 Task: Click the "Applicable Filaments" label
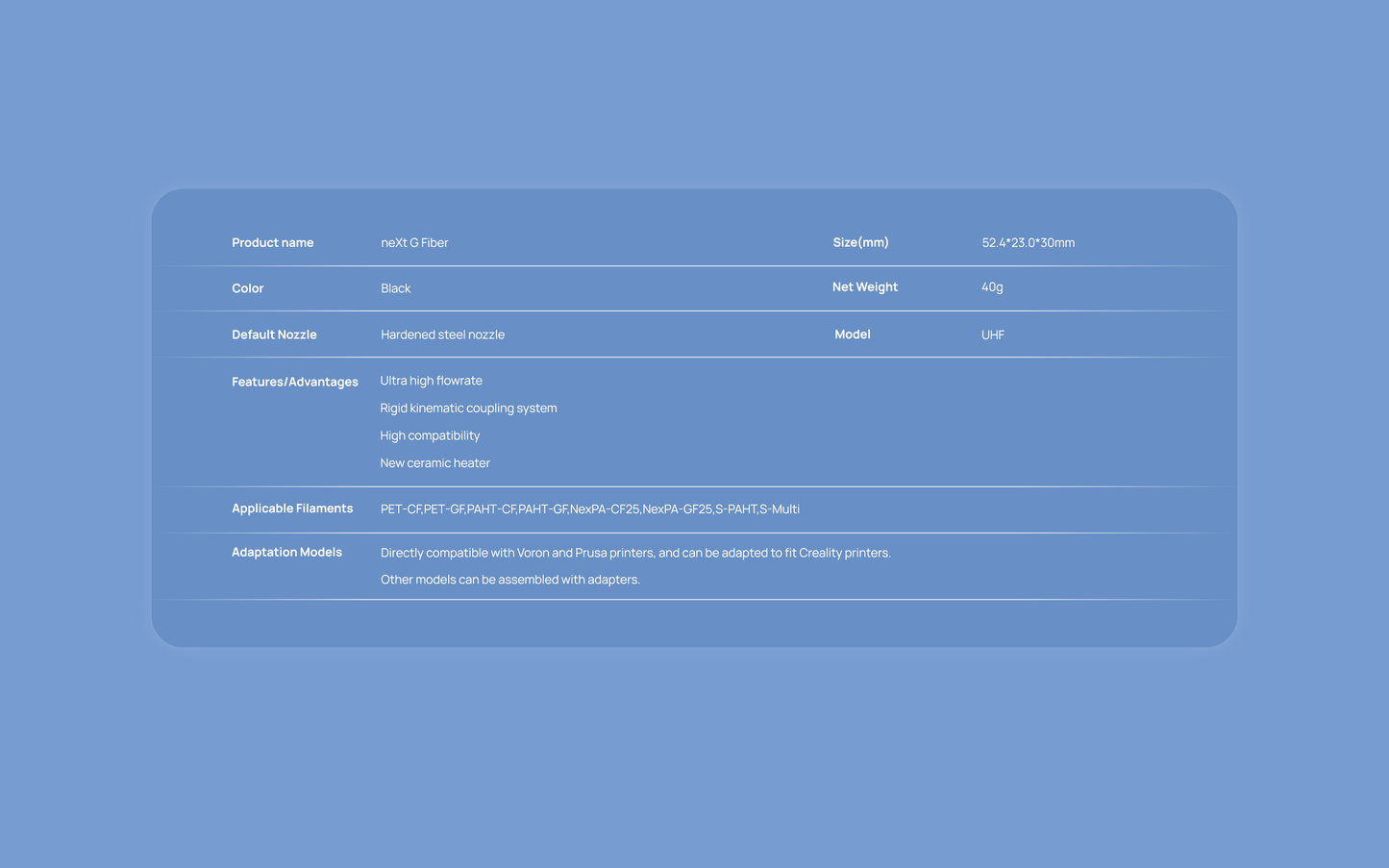click(292, 508)
